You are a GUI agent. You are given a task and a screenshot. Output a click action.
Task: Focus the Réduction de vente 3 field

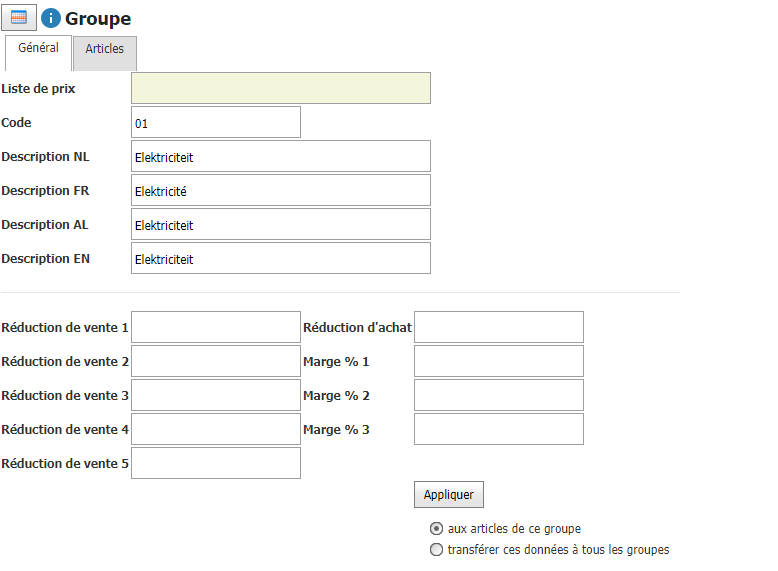click(216, 395)
